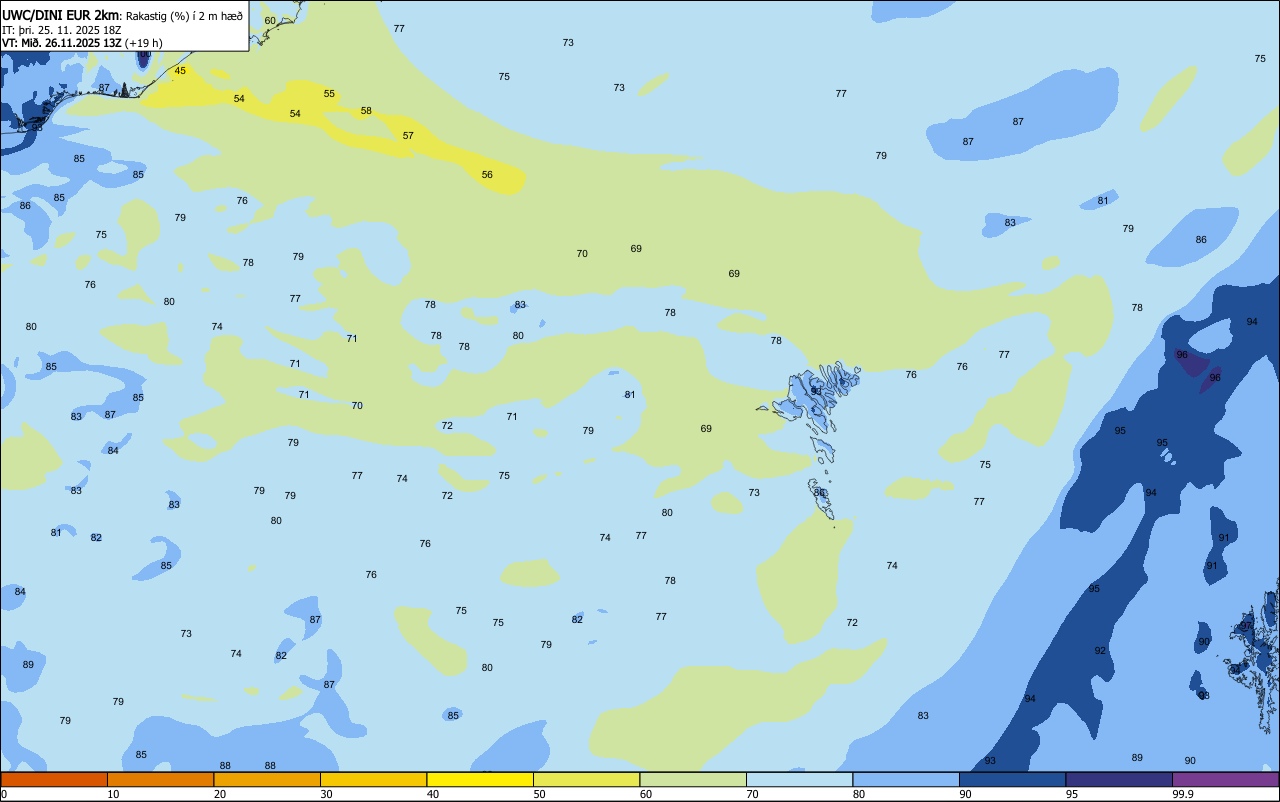Click the orange 10–20 legend swatch

pos(160,779)
